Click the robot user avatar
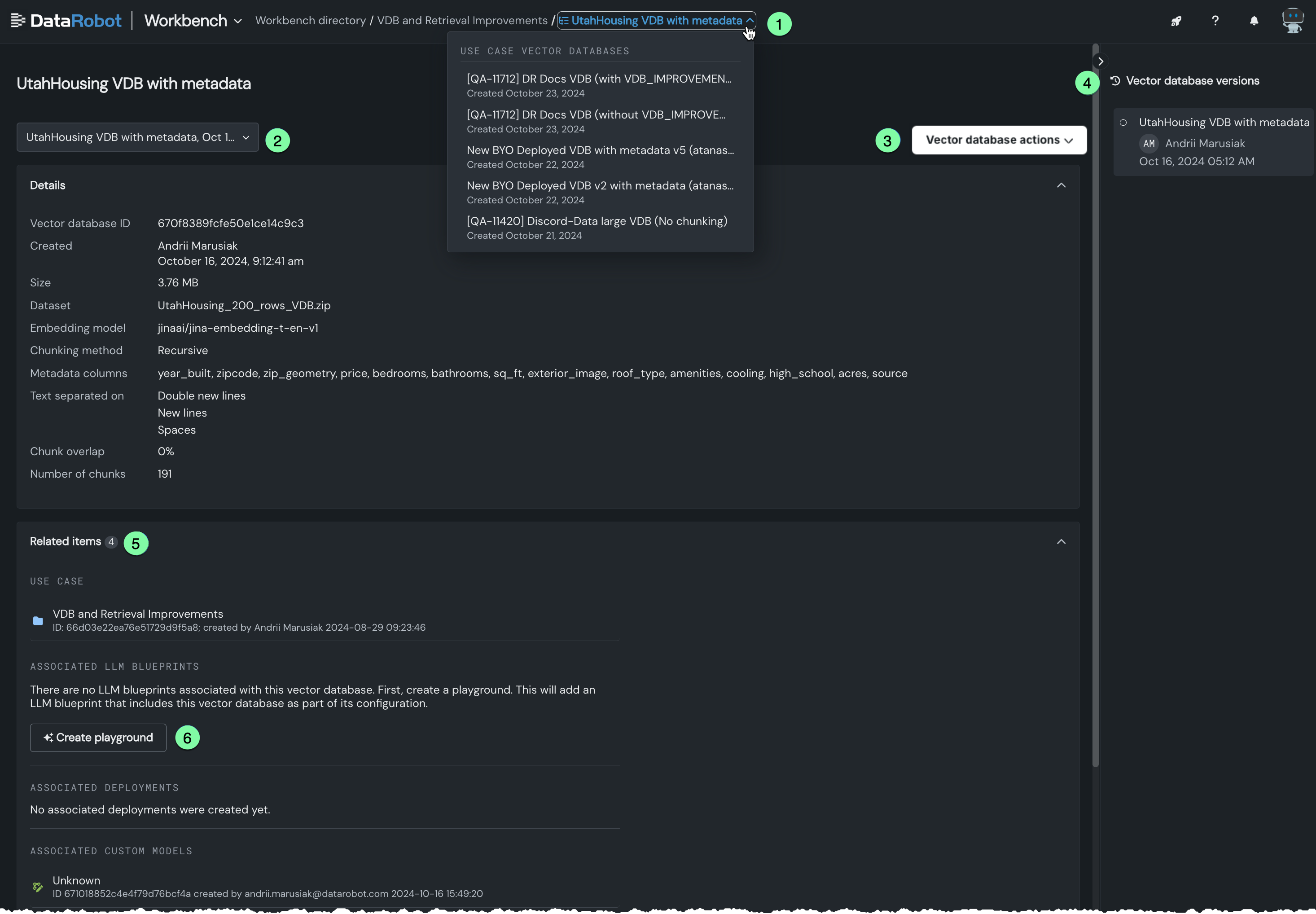This screenshot has height=914, width=1316. [1293, 21]
